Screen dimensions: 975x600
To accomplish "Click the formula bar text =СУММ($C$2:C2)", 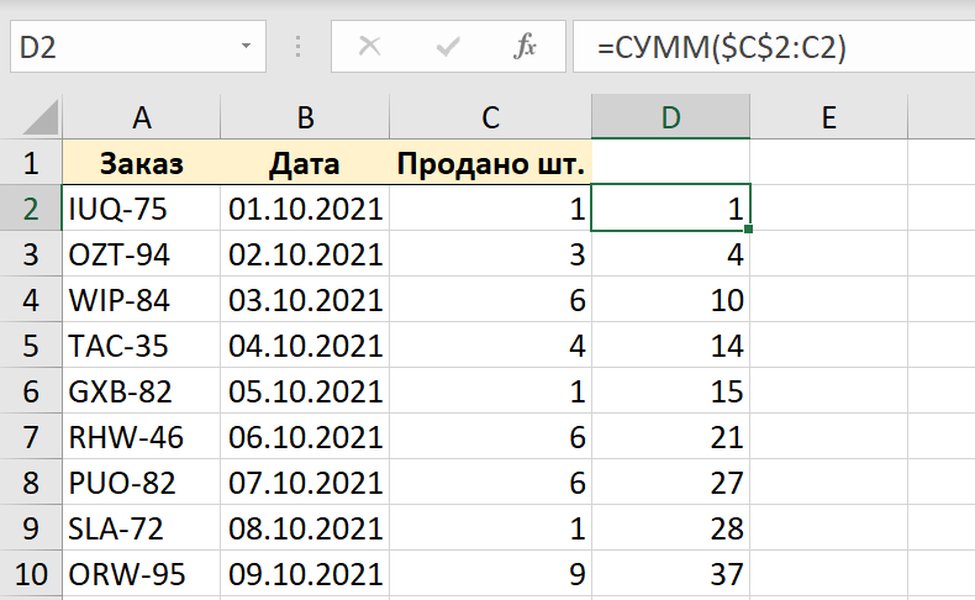I will coord(721,47).
